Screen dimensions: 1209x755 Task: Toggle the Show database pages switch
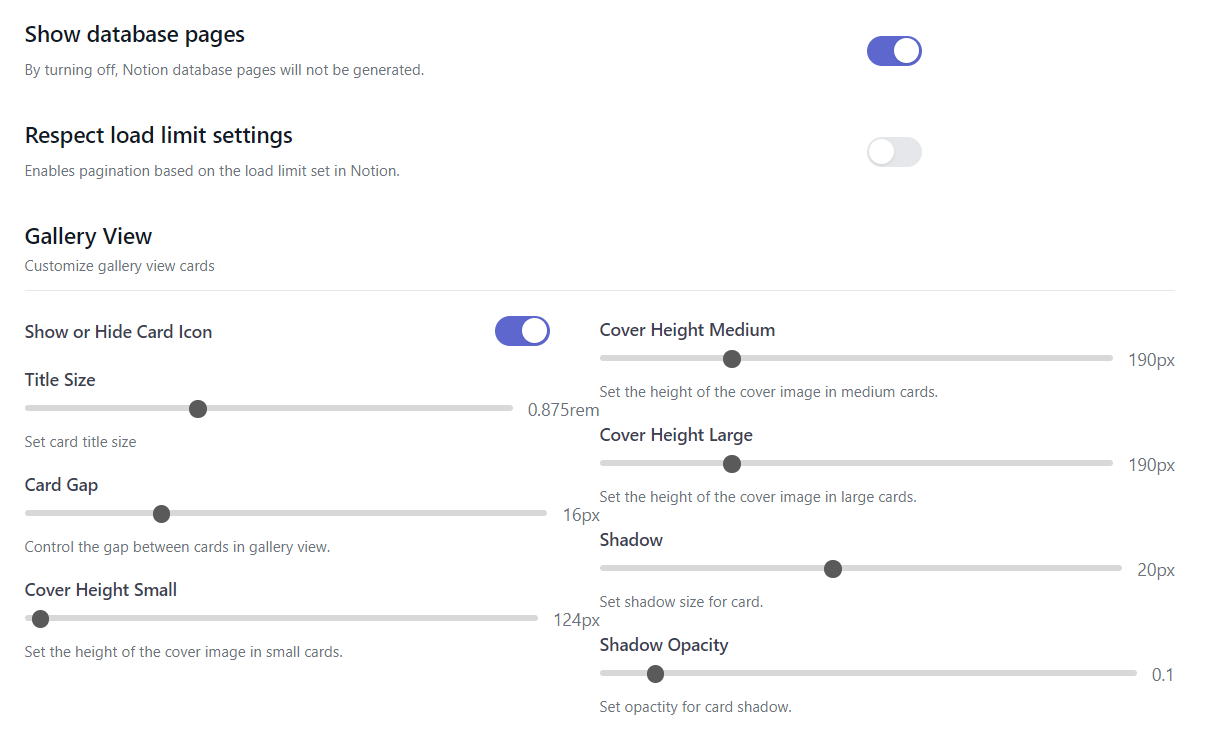pyautogui.click(x=894, y=51)
